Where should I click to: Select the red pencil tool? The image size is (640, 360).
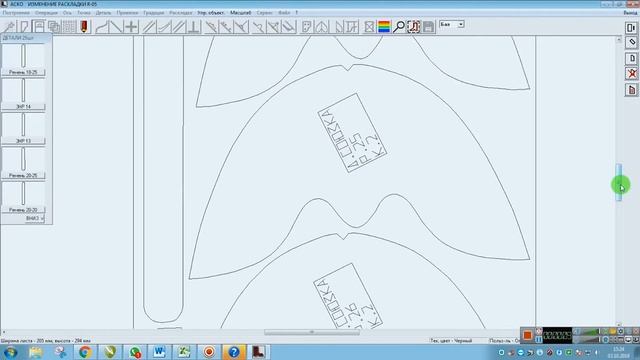[84, 27]
